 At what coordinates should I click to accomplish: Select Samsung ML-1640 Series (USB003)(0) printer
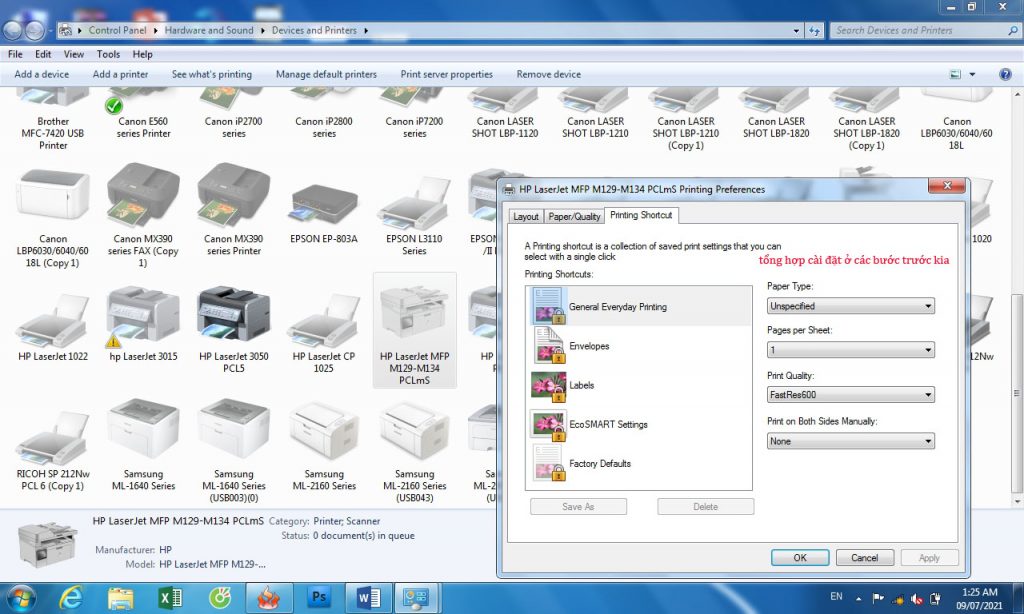coord(233,452)
